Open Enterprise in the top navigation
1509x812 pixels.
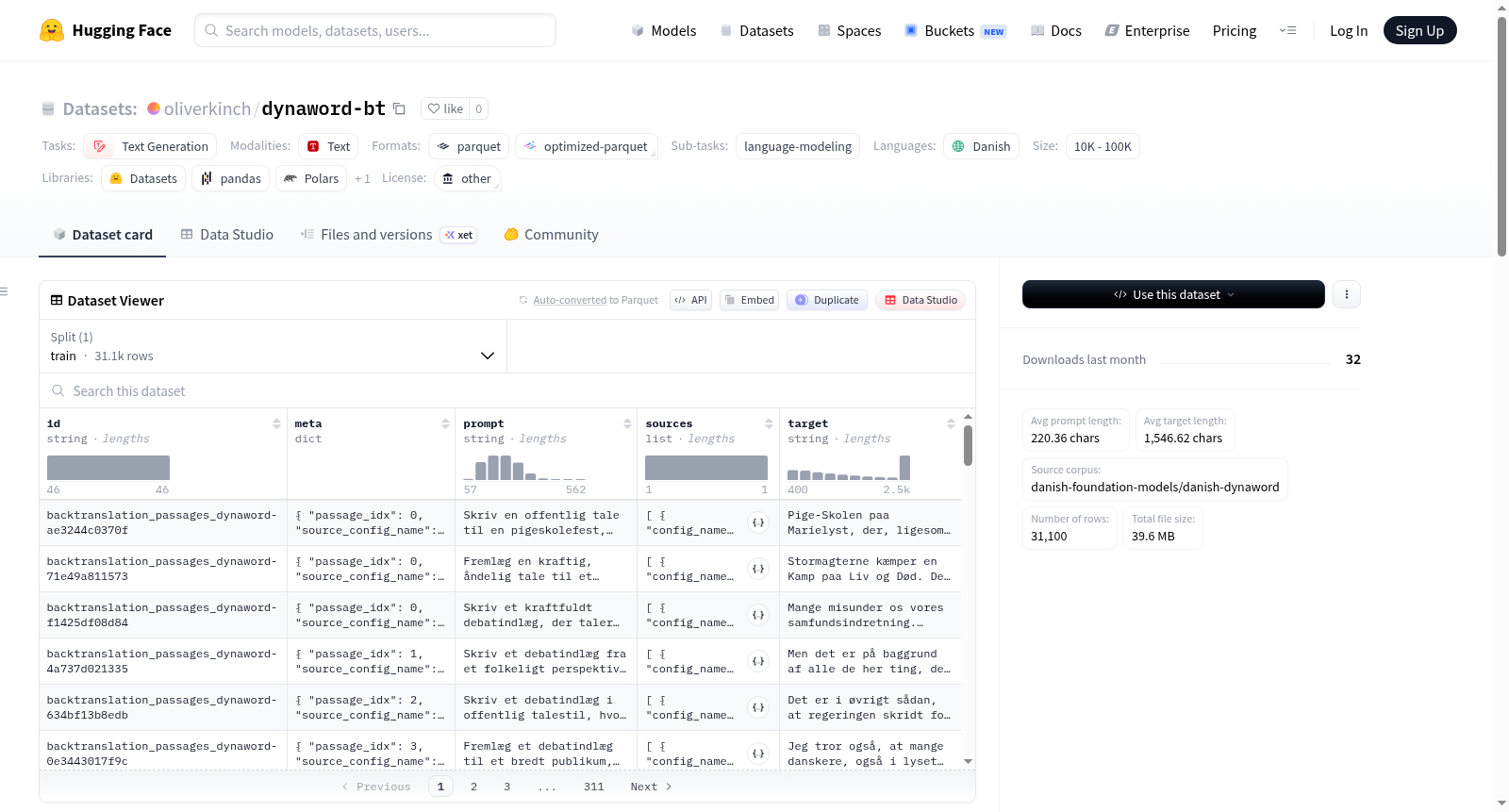[1147, 30]
